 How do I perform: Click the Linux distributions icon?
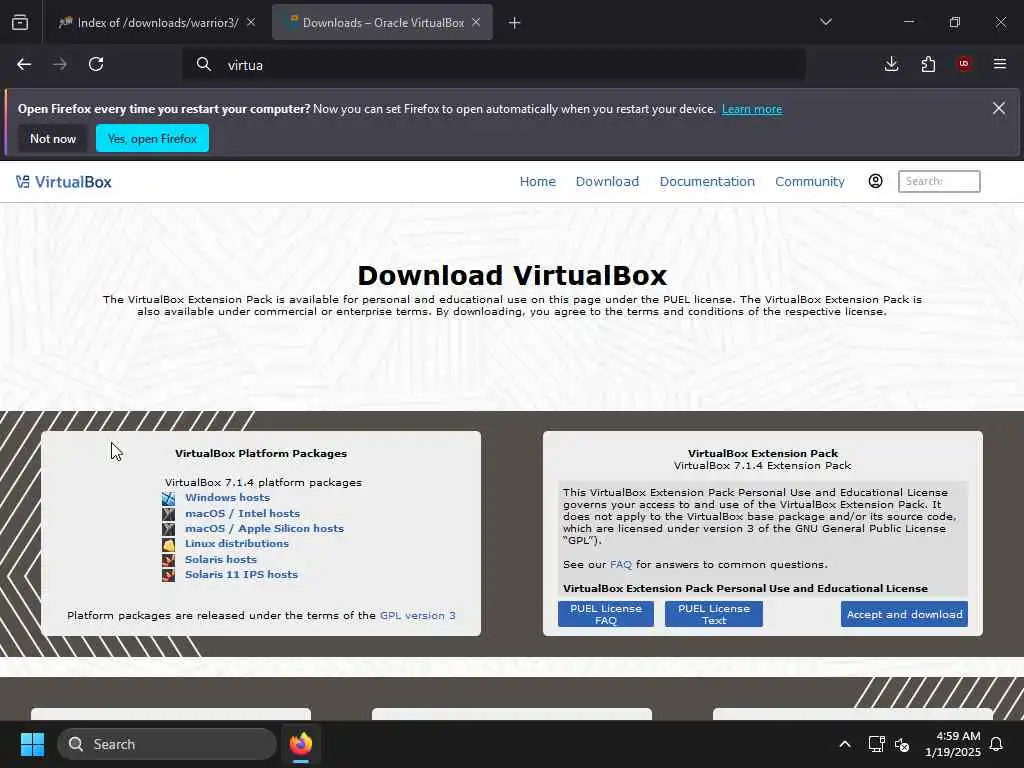(168, 544)
